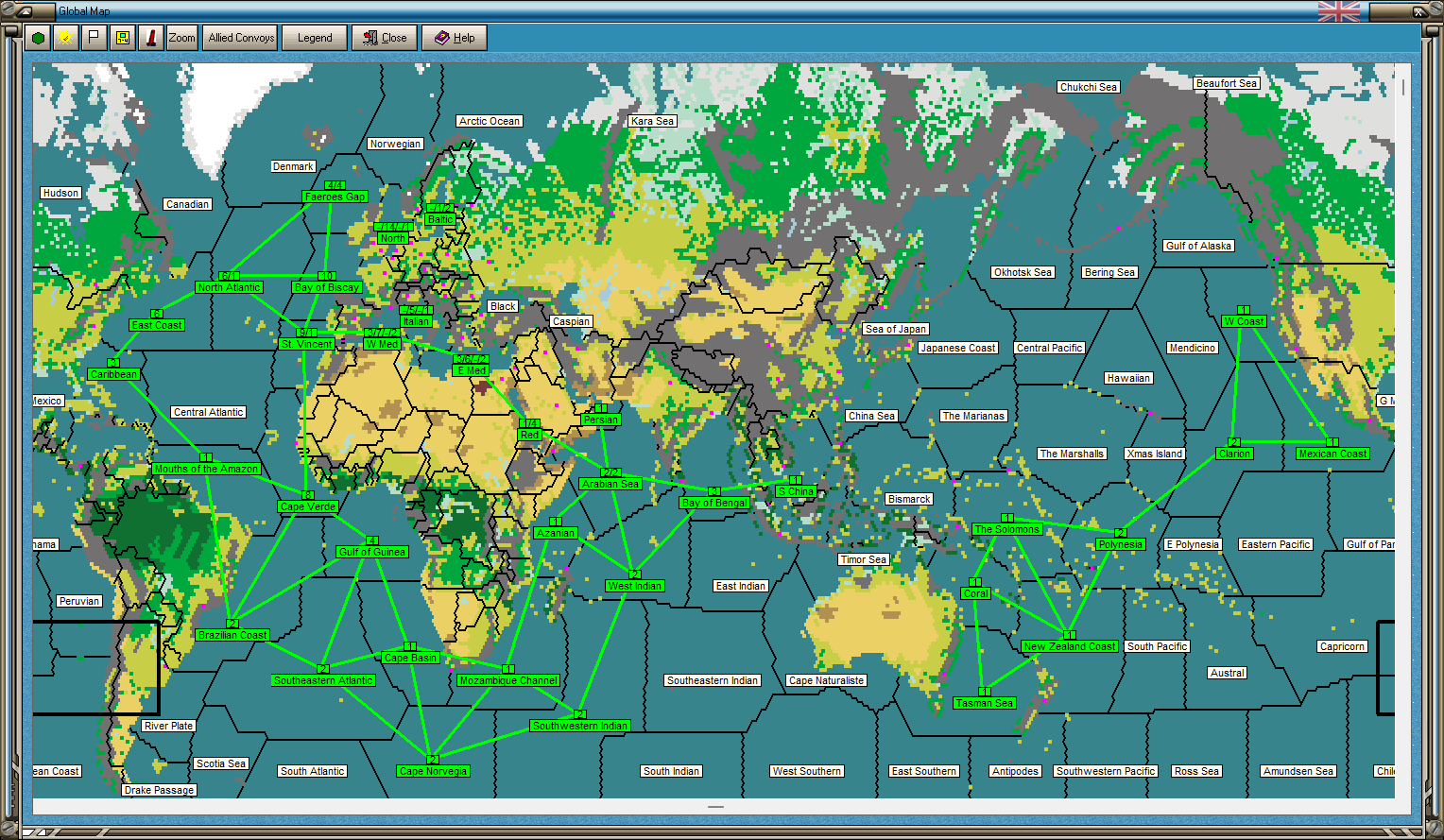Click the Southeastern Atlantic label
1444x840 pixels.
point(323,680)
